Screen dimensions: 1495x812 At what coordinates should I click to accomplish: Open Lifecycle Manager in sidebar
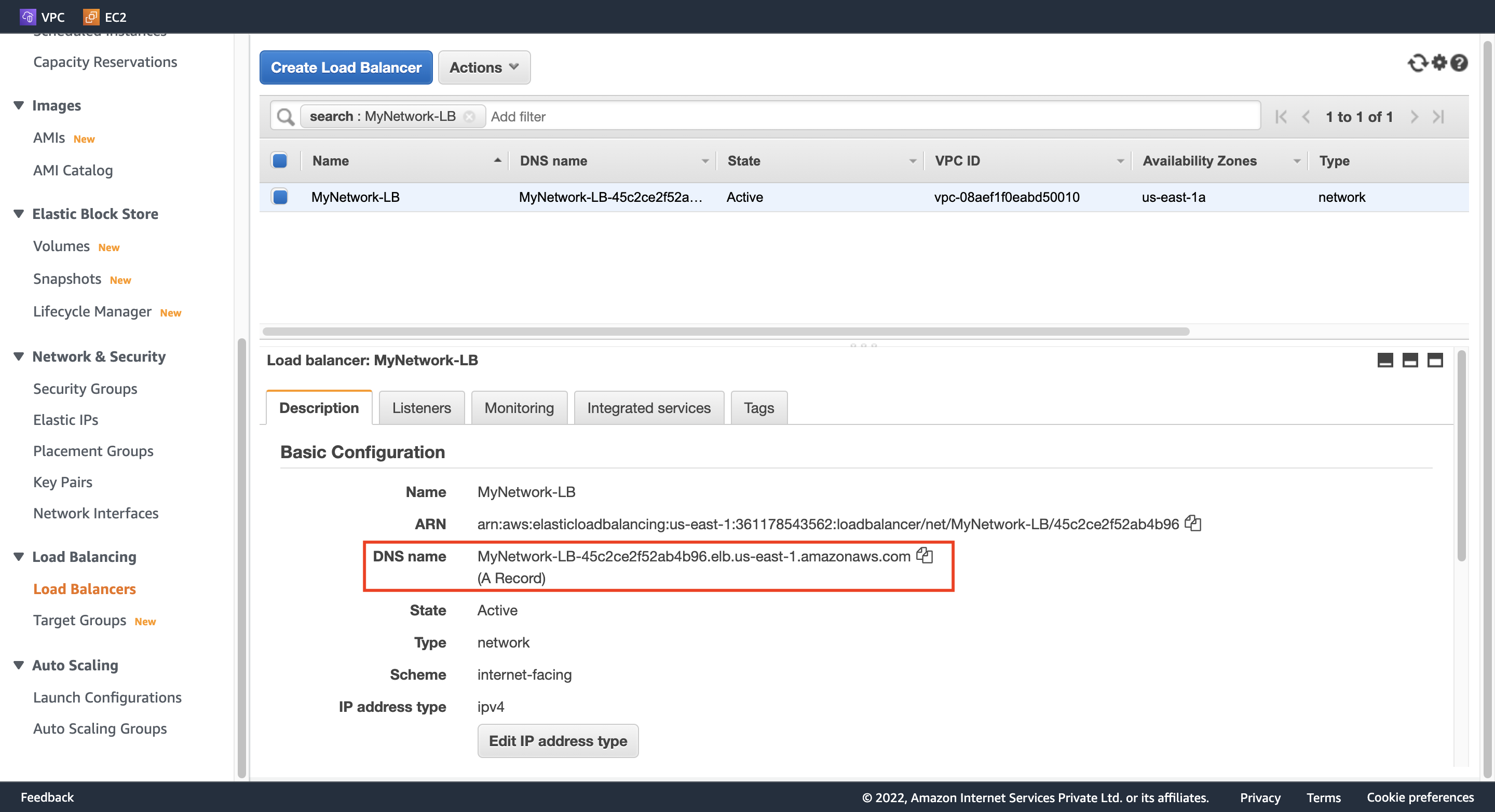[92, 311]
